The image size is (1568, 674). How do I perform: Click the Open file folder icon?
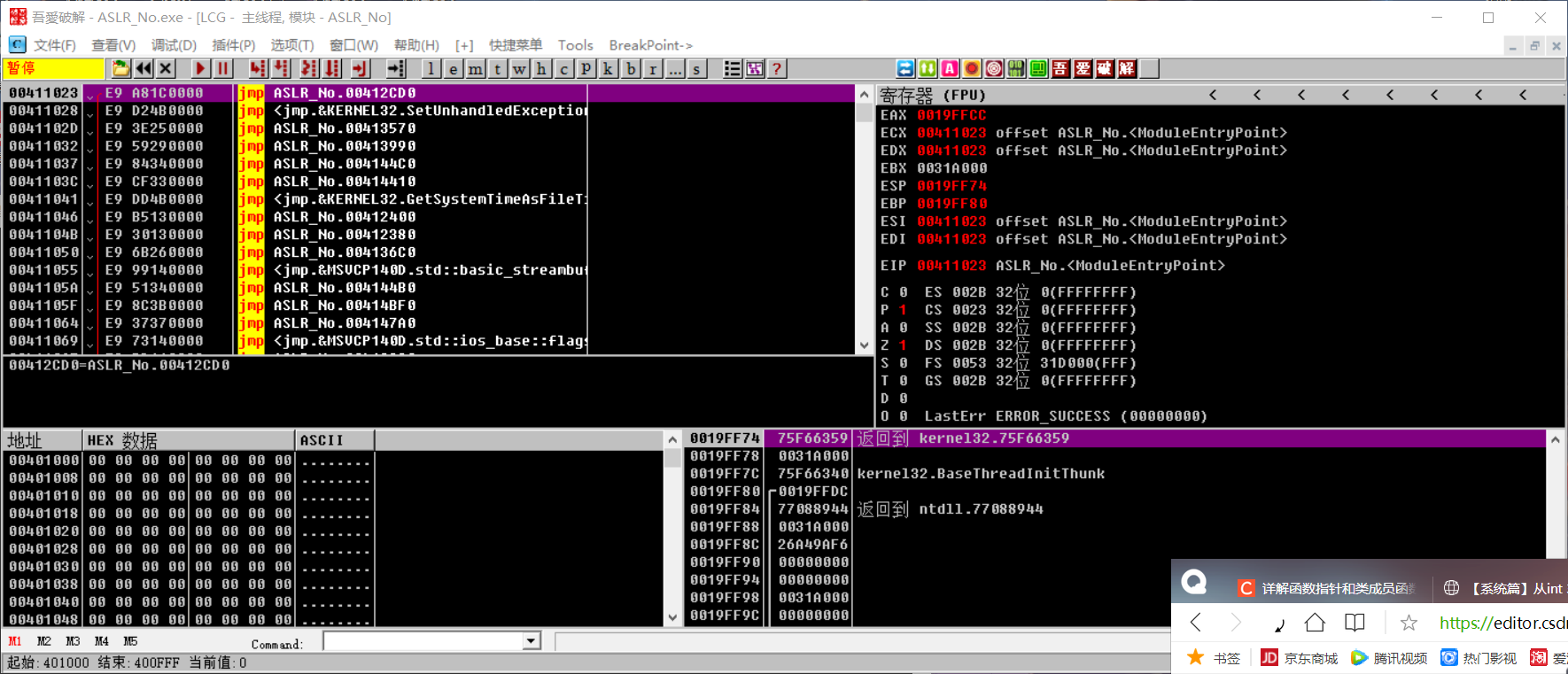click(120, 68)
